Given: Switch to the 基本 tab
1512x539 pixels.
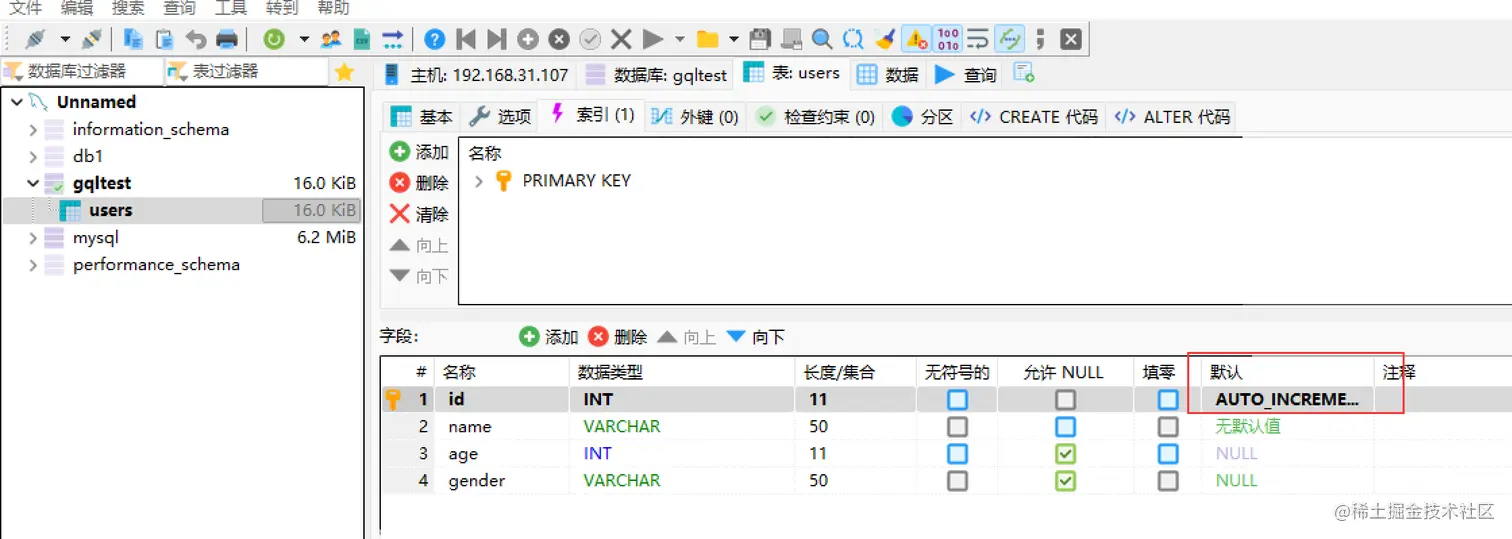Looking at the screenshot, I should click(421, 117).
